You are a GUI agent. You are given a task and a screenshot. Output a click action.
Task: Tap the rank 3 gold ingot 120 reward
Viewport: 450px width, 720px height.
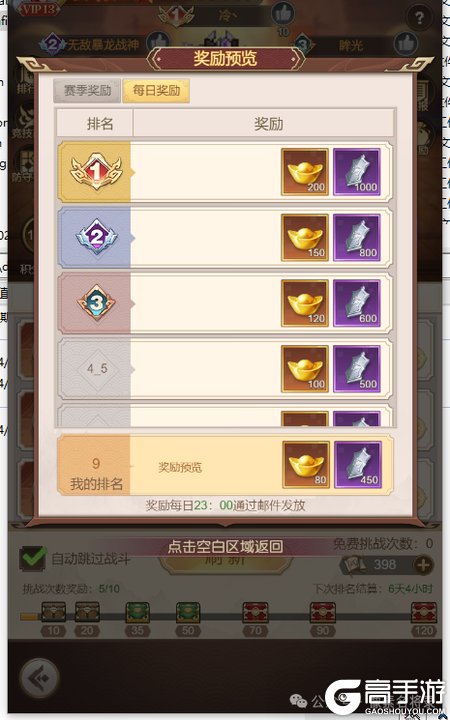click(x=305, y=303)
